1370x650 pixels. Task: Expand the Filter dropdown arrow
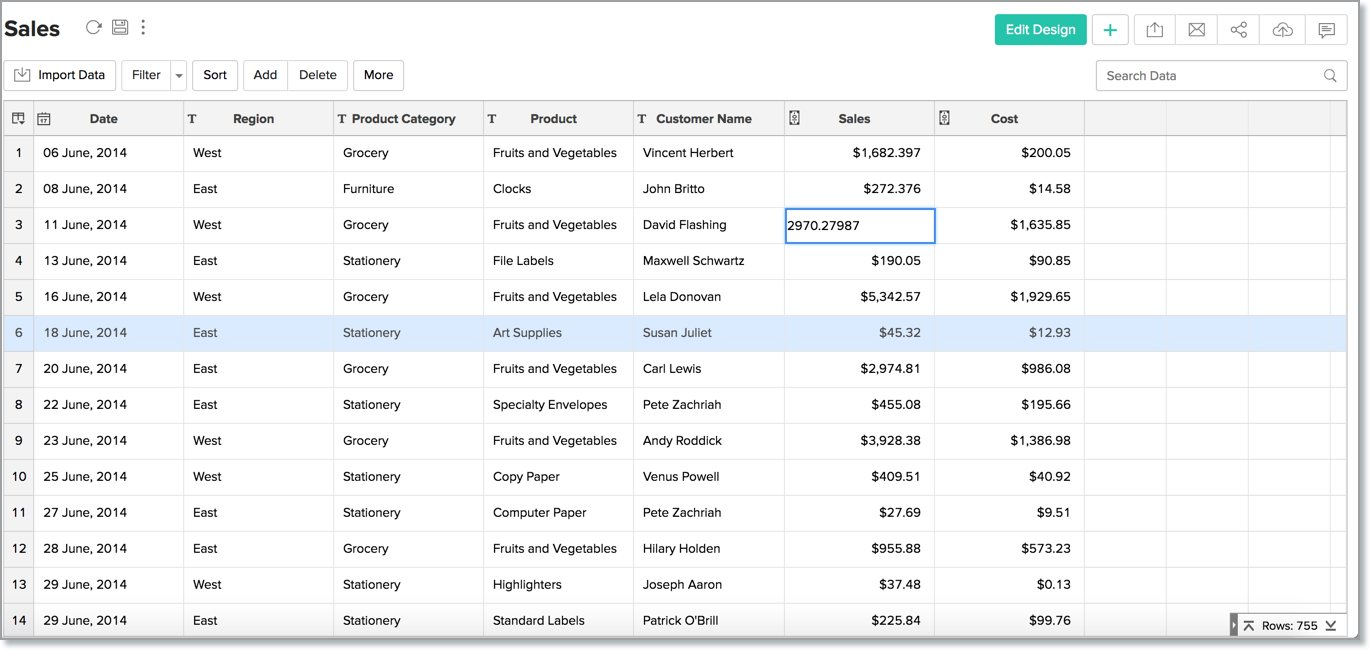pos(179,75)
